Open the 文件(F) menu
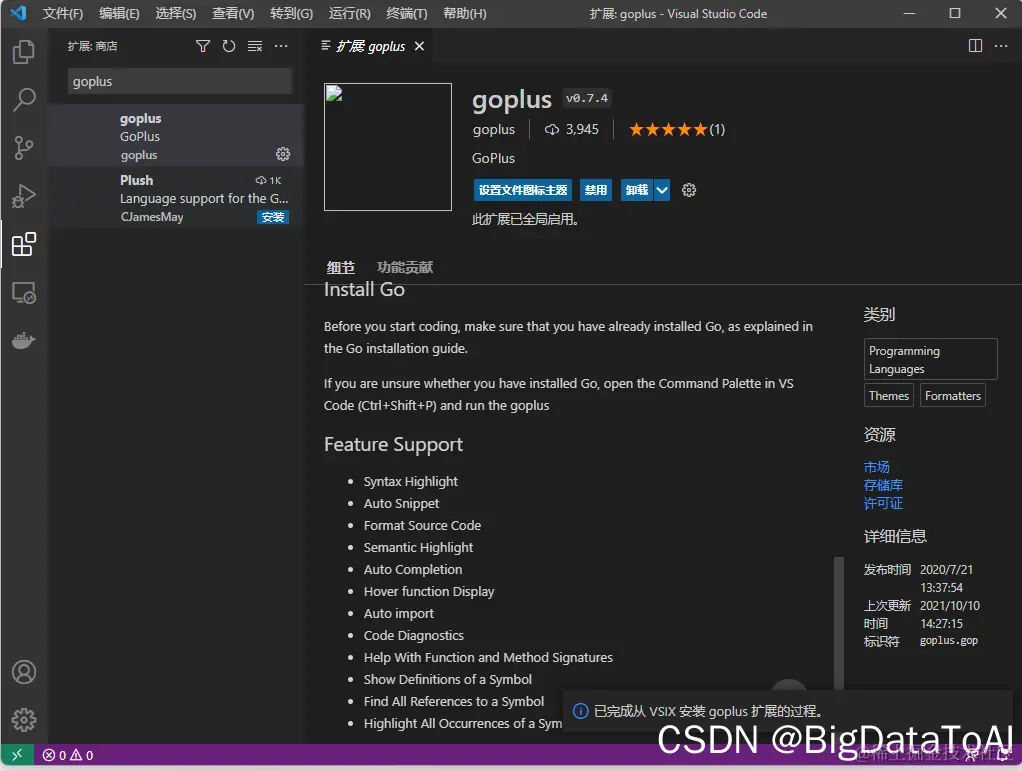The width and height of the screenshot is (1022, 771). click(63, 13)
